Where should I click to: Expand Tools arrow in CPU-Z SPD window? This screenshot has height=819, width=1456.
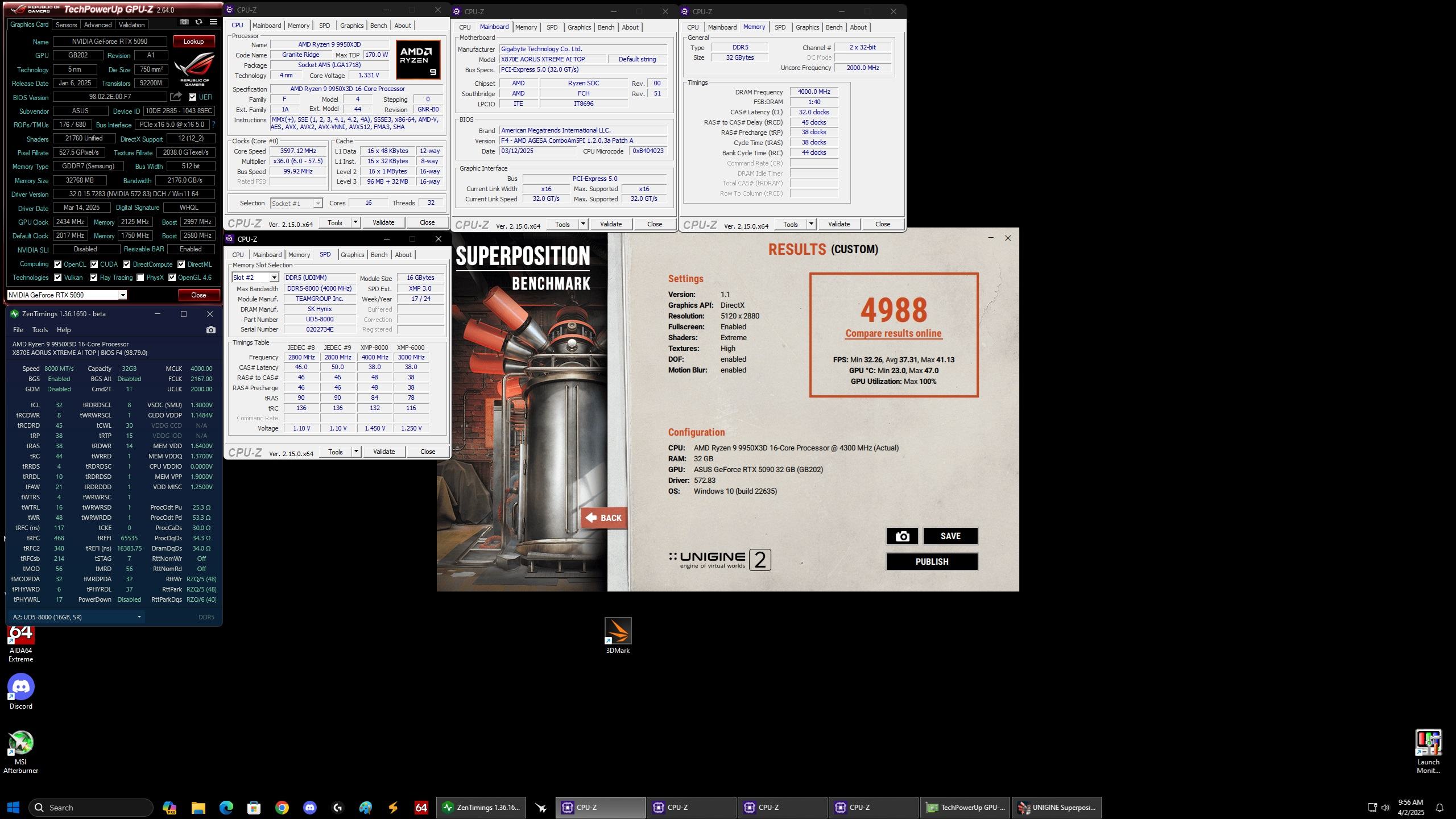pyautogui.click(x=356, y=452)
